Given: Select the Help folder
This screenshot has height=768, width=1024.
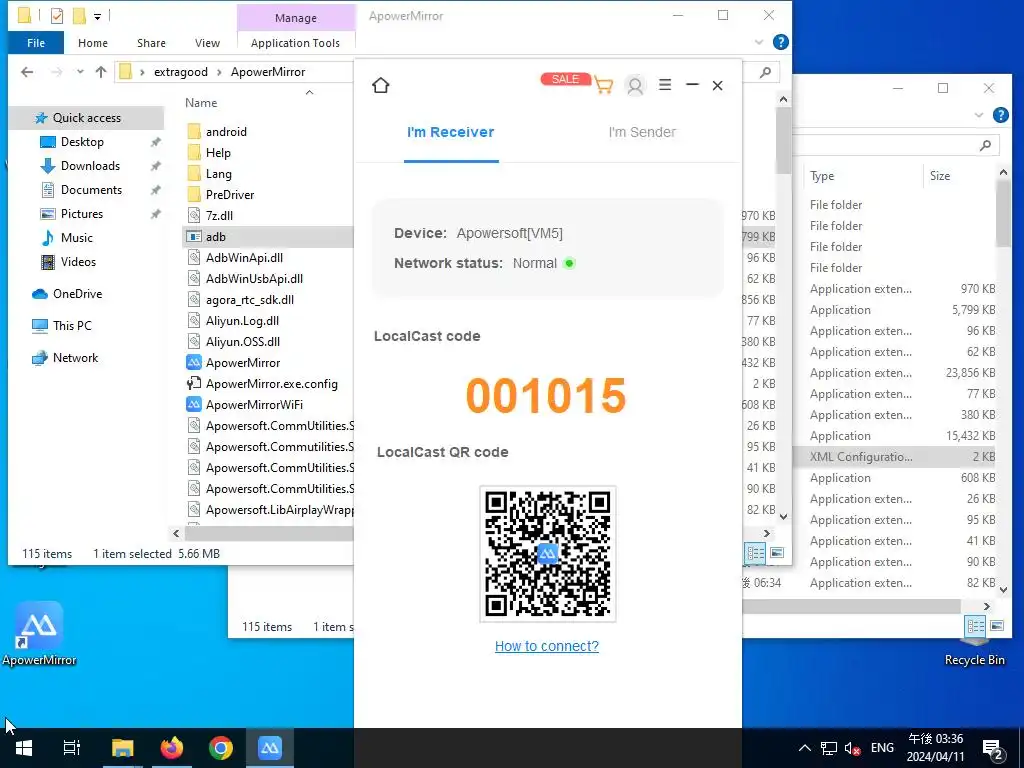Looking at the screenshot, I should tap(218, 153).
